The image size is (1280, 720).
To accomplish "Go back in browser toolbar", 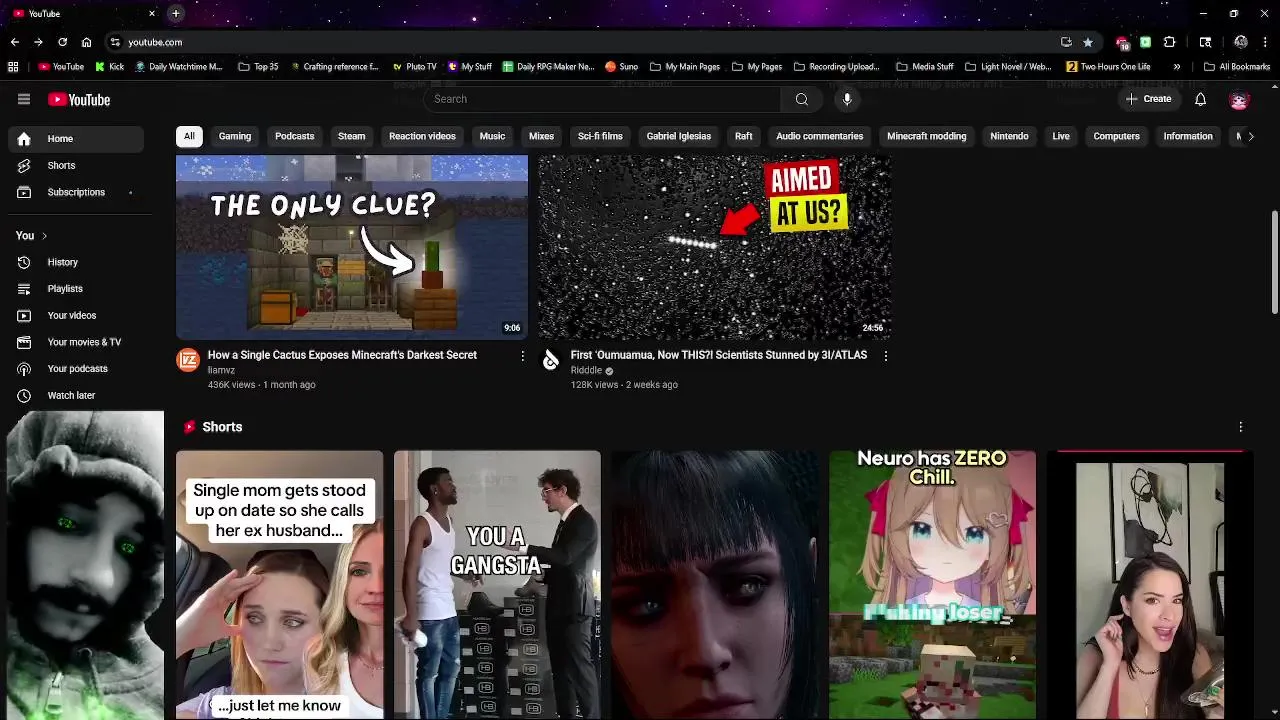I will 14,42.
